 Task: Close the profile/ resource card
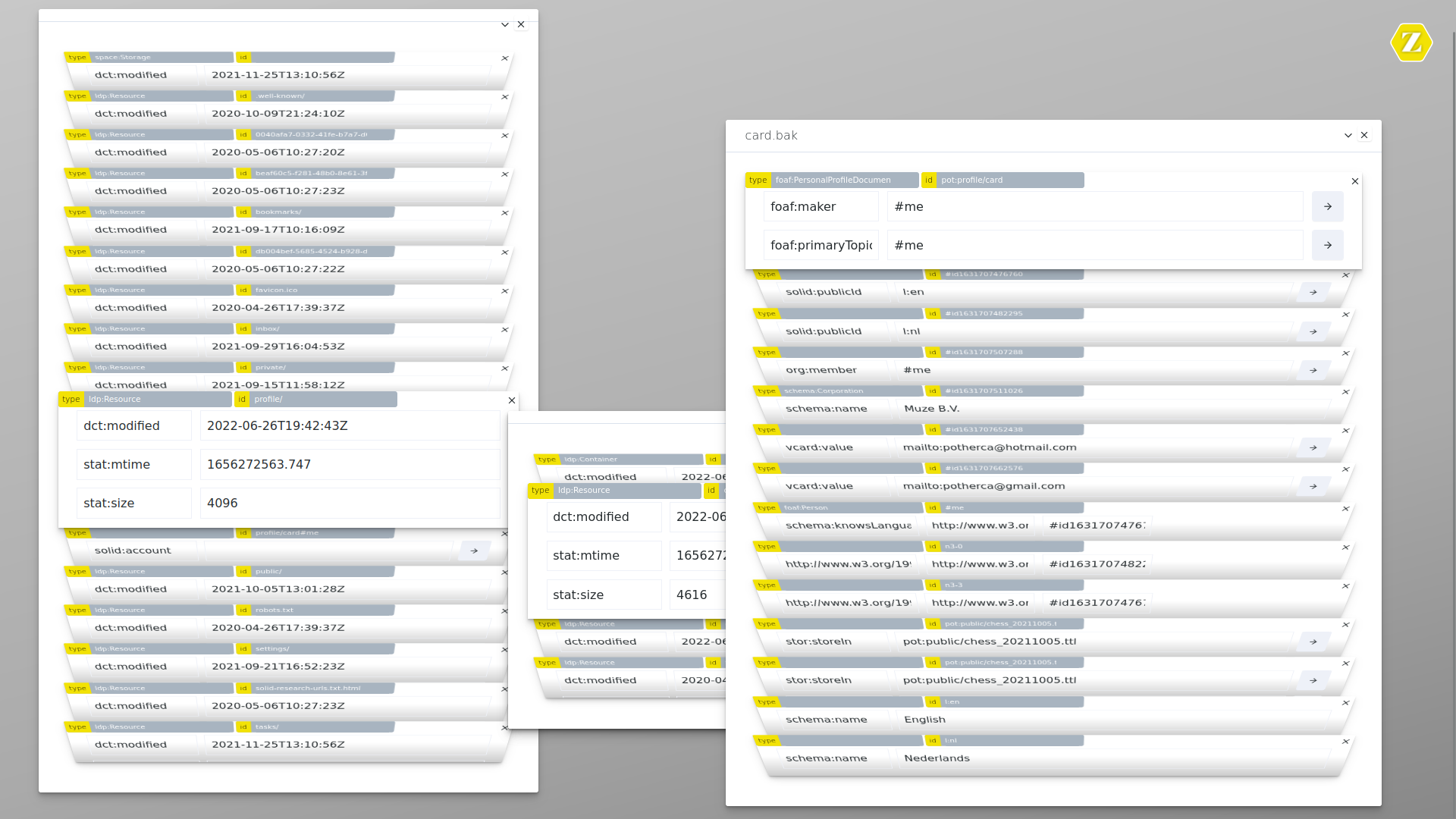(x=512, y=400)
